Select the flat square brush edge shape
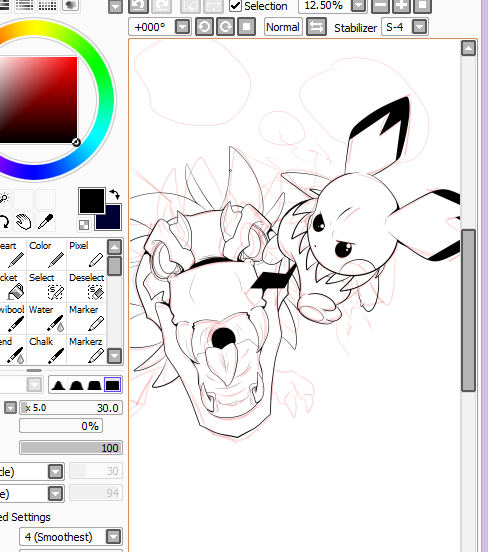This screenshot has height=552, width=488. [x=112, y=385]
